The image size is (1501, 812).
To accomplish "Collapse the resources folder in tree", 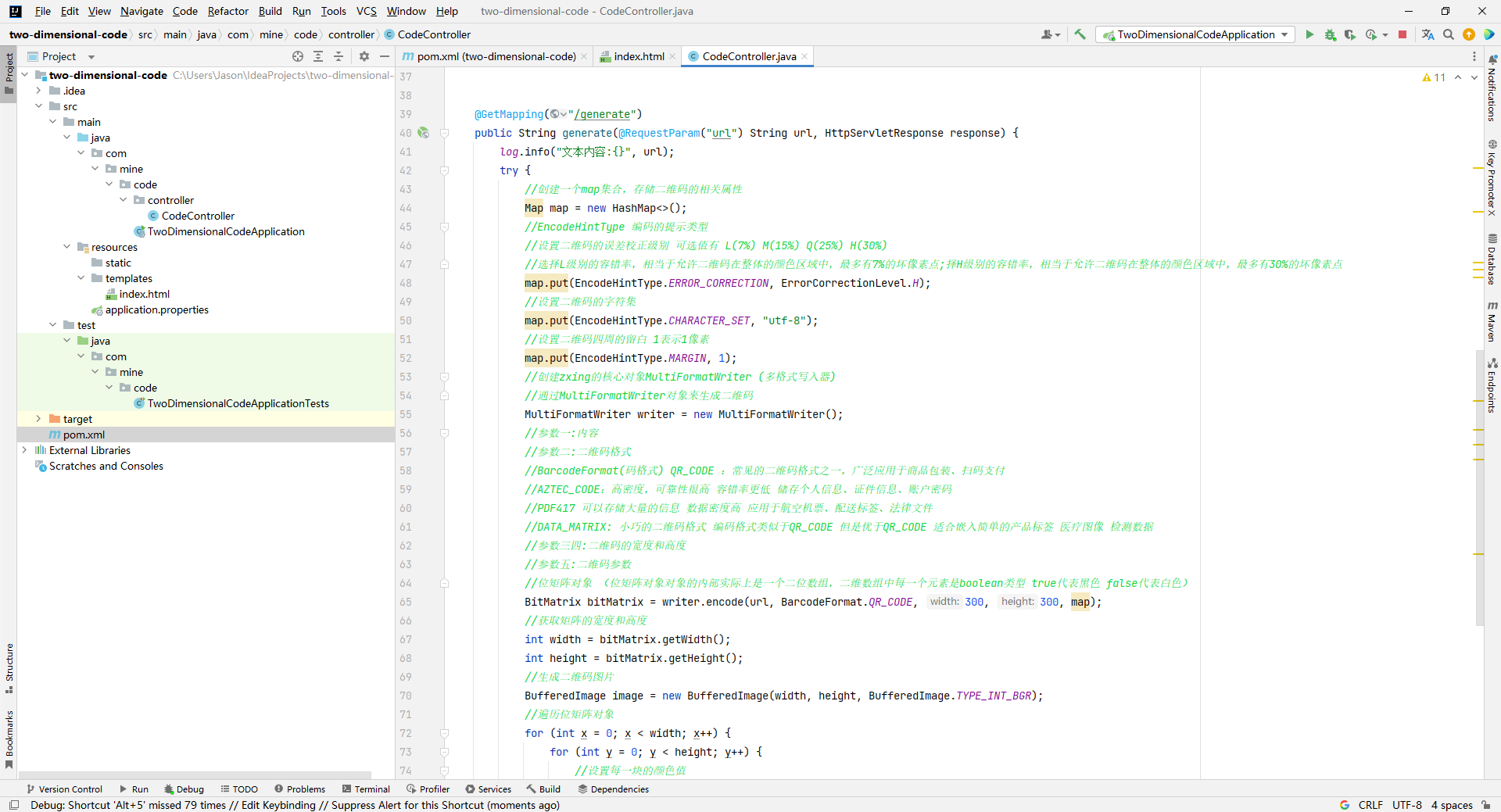I will click(66, 247).
